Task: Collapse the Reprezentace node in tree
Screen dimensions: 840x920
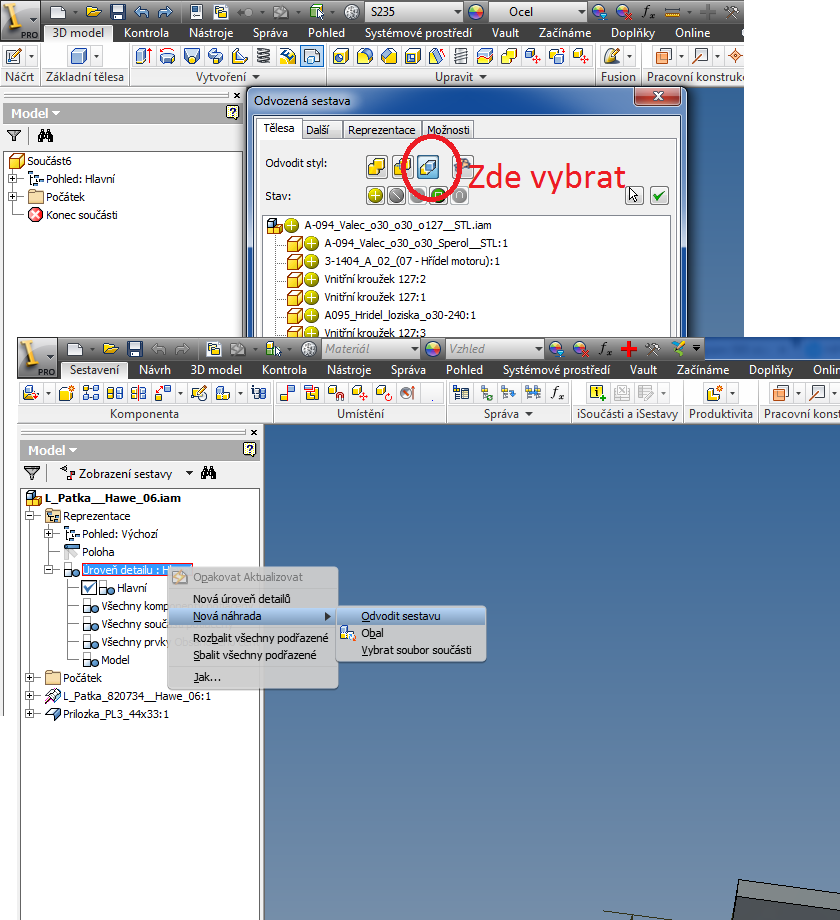Action: click(29, 516)
